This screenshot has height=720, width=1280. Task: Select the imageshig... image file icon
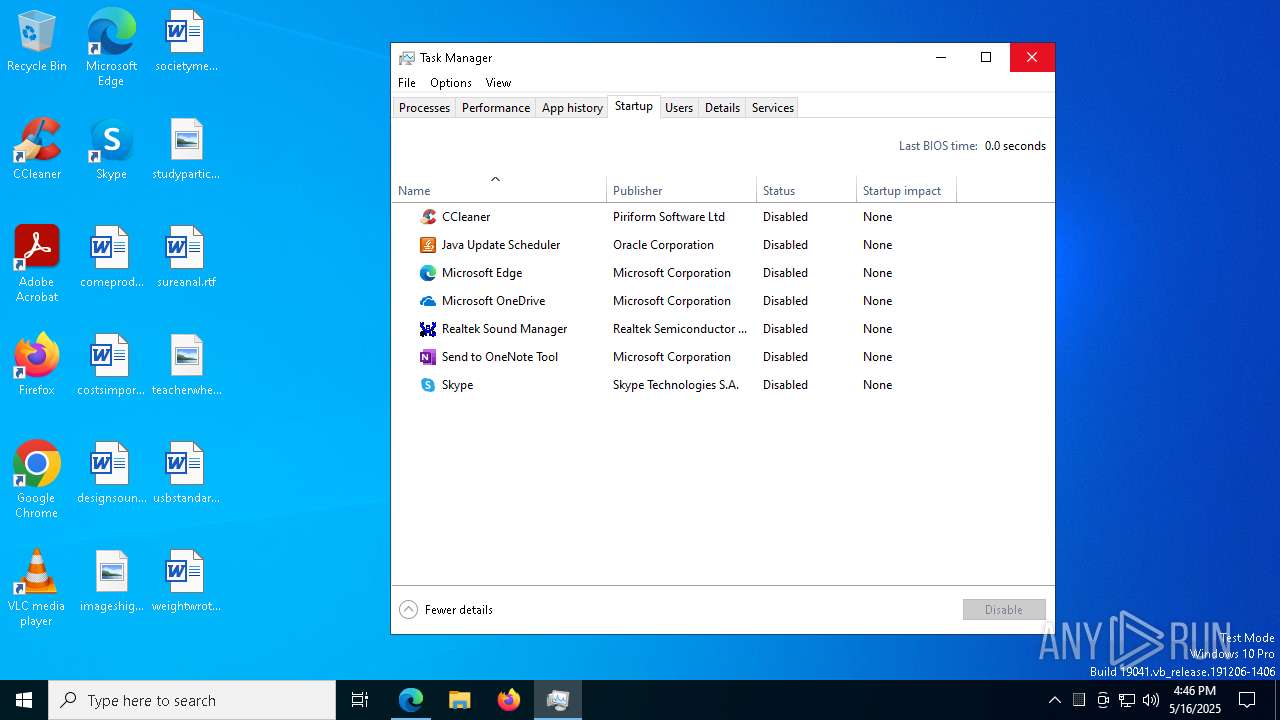click(x=111, y=582)
